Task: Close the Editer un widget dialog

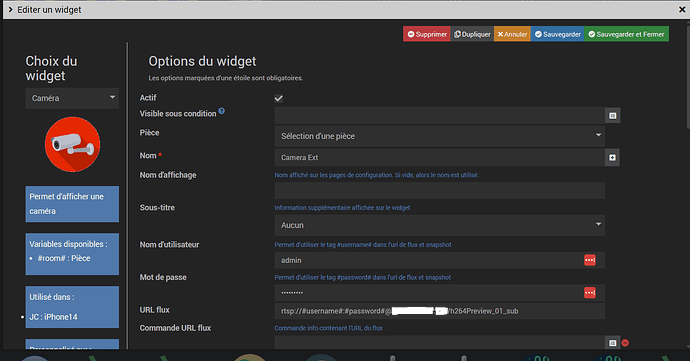Action: click(x=682, y=9)
